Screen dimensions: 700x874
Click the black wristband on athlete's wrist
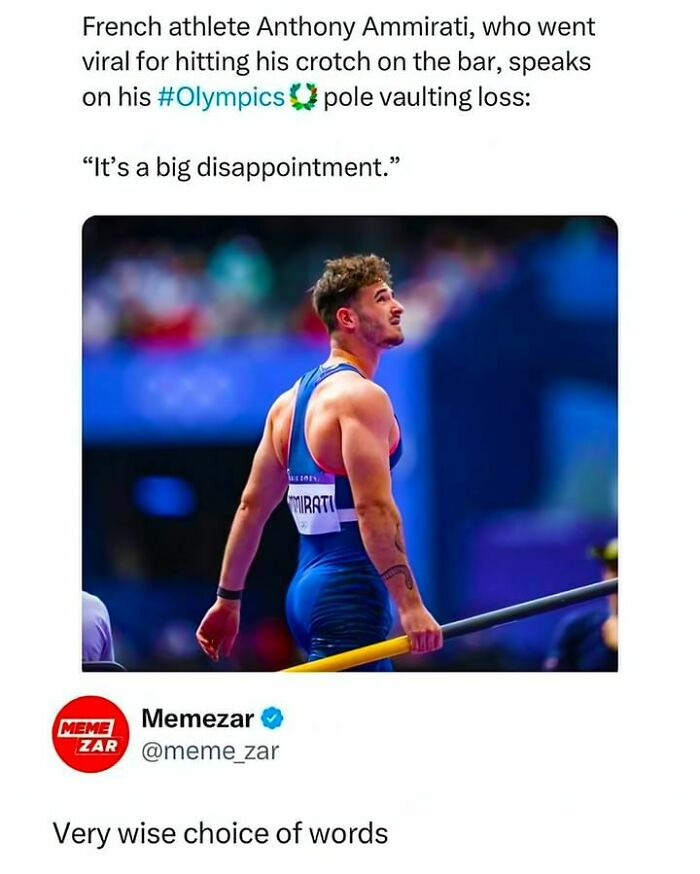coord(229,593)
